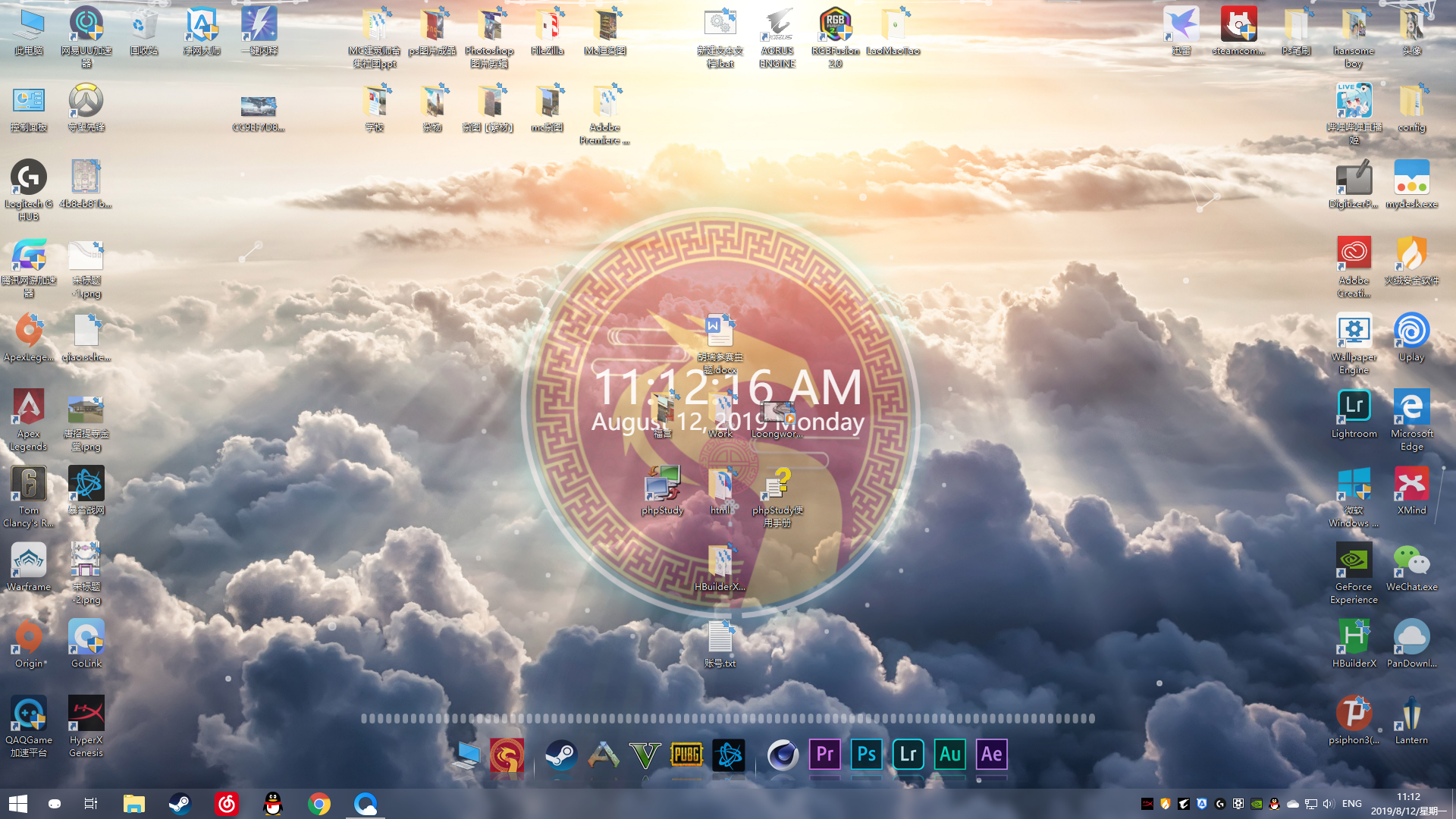
Task: Launch After Effects from the dock
Action: pyautogui.click(x=991, y=755)
